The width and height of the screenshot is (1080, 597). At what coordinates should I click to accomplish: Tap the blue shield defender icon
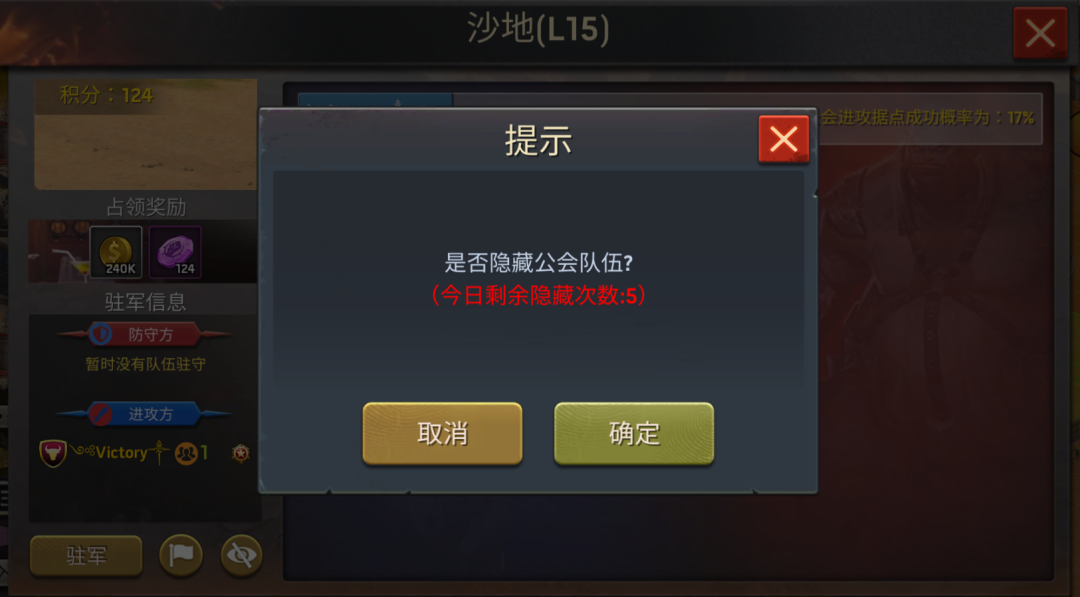(x=101, y=335)
